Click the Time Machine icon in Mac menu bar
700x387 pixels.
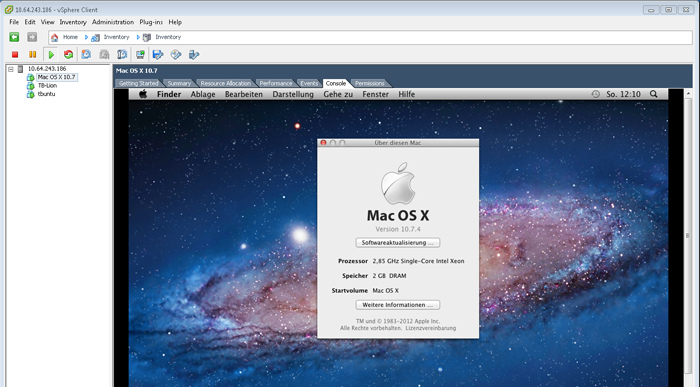coord(596,94)
